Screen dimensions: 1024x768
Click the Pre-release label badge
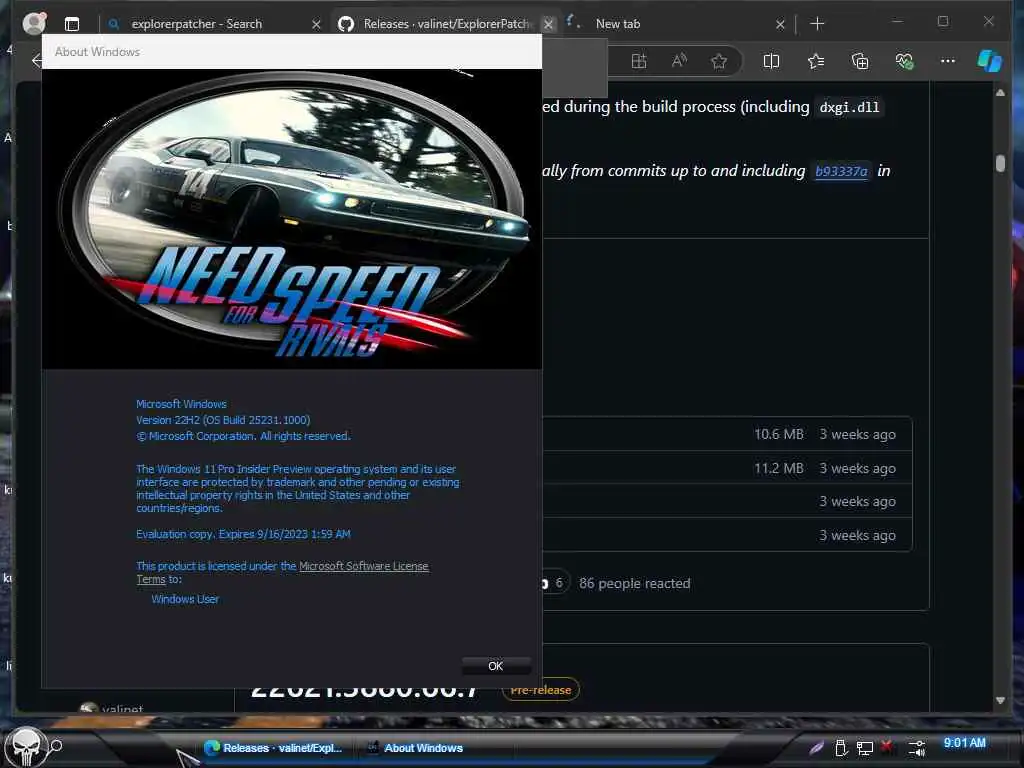tap(540, 690)
